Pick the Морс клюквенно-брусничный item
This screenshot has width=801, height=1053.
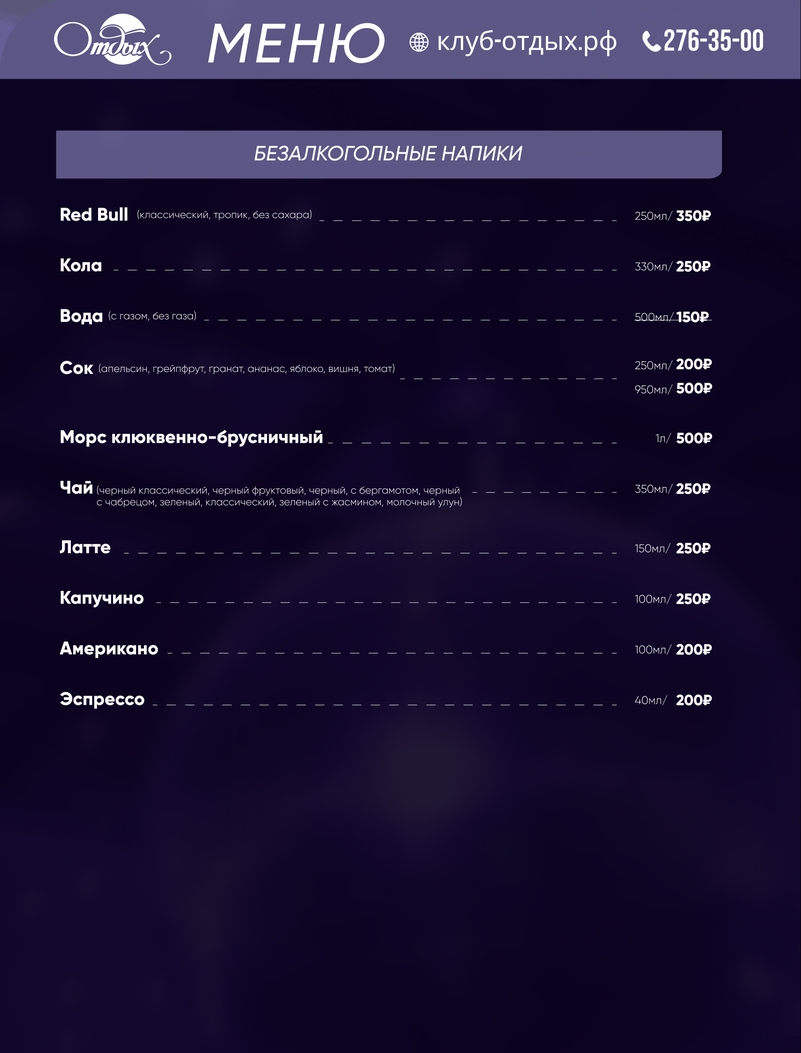191,437
